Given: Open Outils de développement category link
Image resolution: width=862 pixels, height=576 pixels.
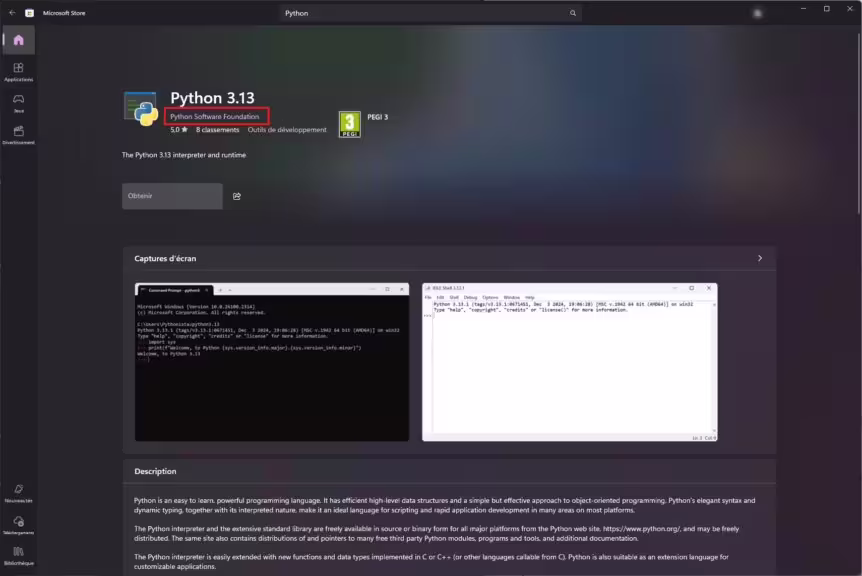Looking at the screenshot, I should tap(287, 130).
